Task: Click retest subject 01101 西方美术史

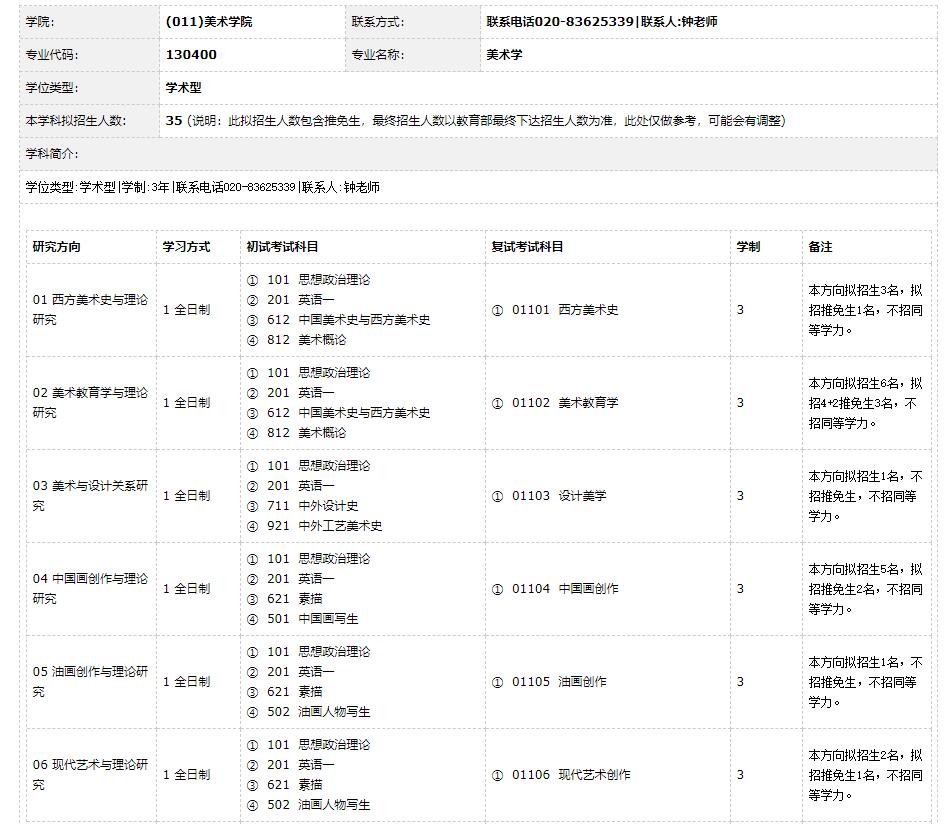Action: (564, 310)
